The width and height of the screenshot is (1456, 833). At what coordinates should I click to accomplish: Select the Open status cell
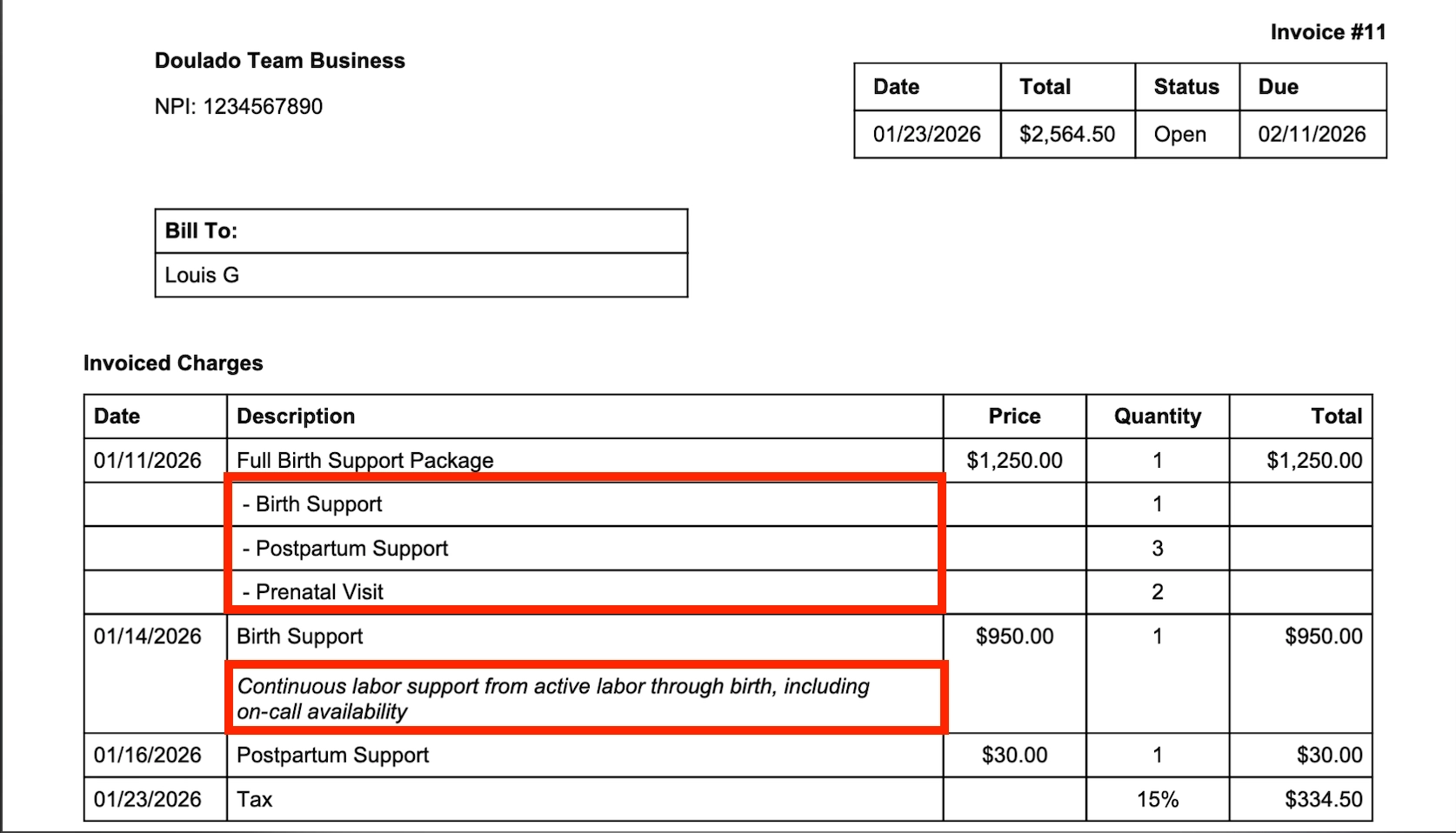pos(1186,134)
